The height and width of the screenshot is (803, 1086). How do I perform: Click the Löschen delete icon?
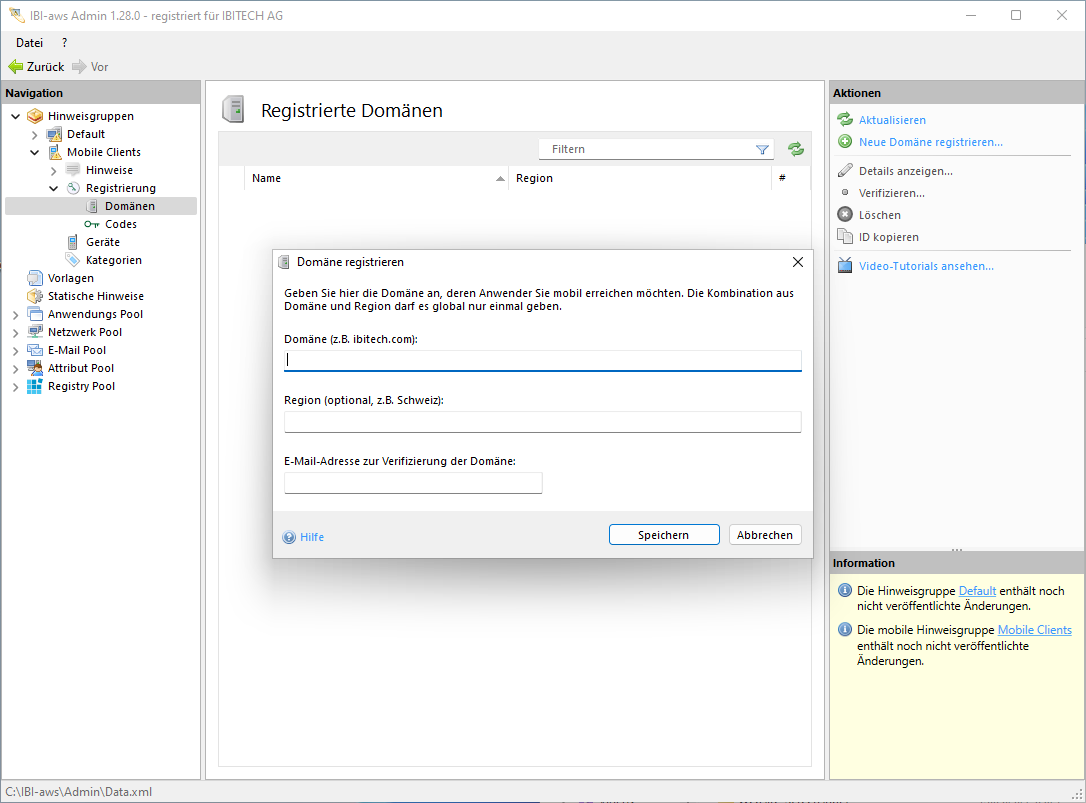click(x=845, y=215)
